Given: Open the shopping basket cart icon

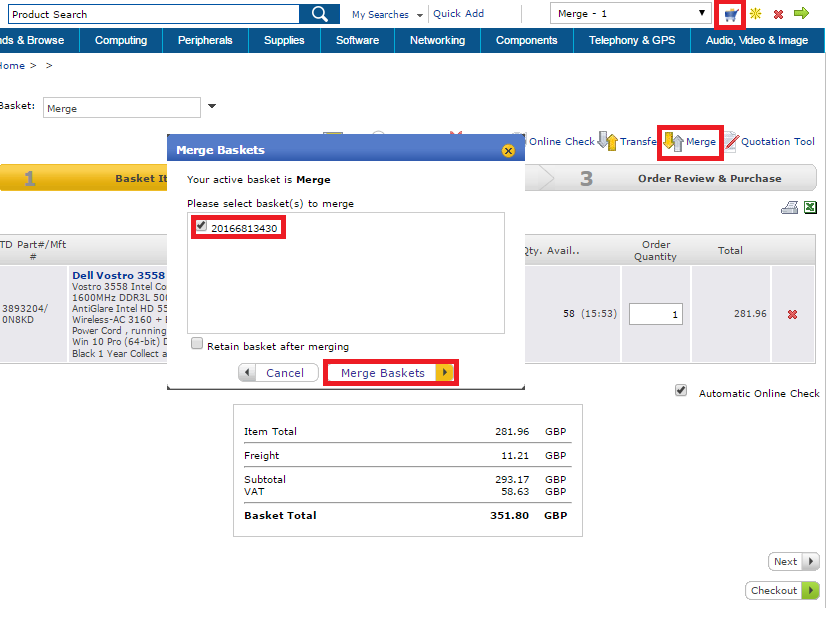Looking at the screenshot, I should [732, 15].
